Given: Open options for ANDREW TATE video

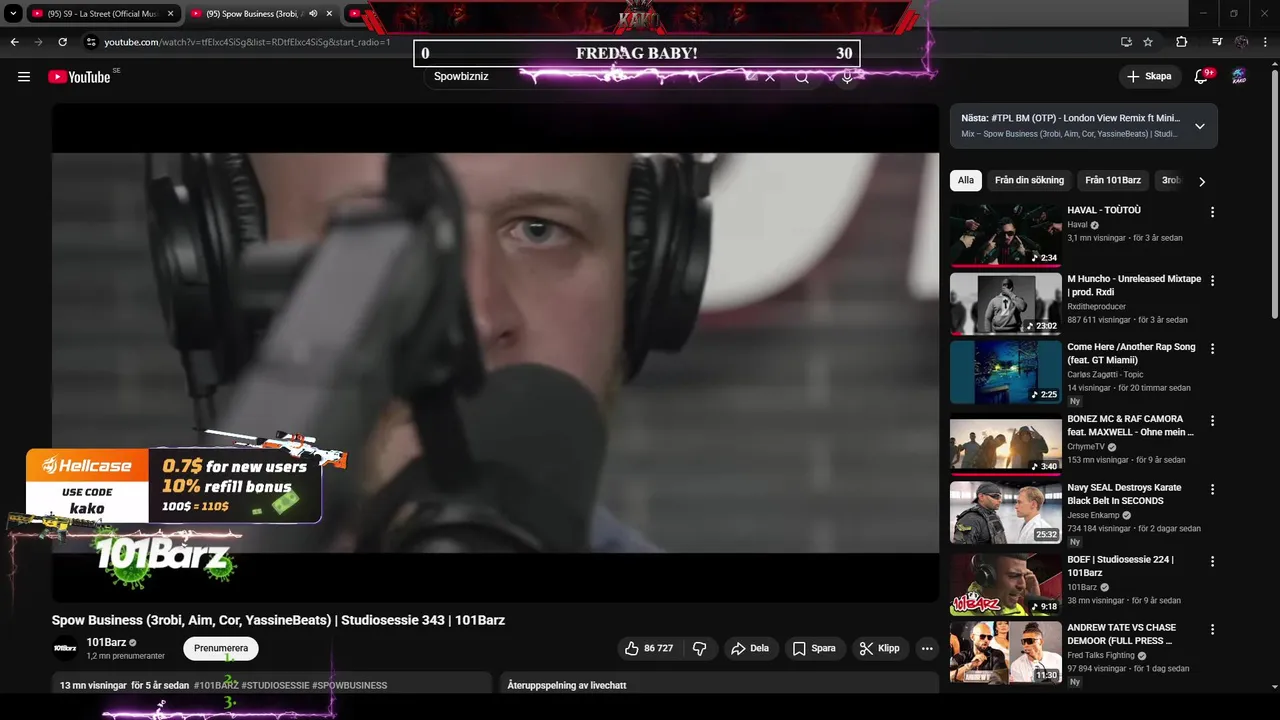Looking at the screenshot, I should coord(1212,630).
